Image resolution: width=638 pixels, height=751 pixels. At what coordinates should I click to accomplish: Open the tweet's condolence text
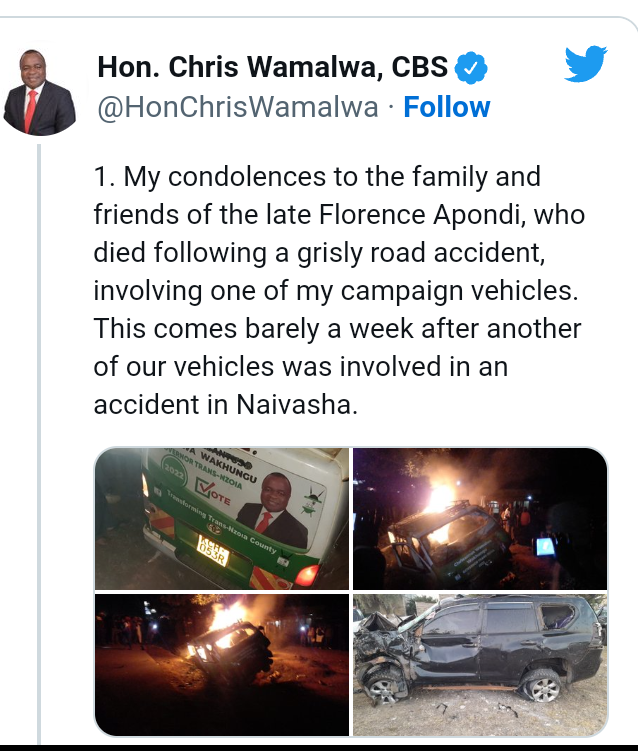click(339, 290)
